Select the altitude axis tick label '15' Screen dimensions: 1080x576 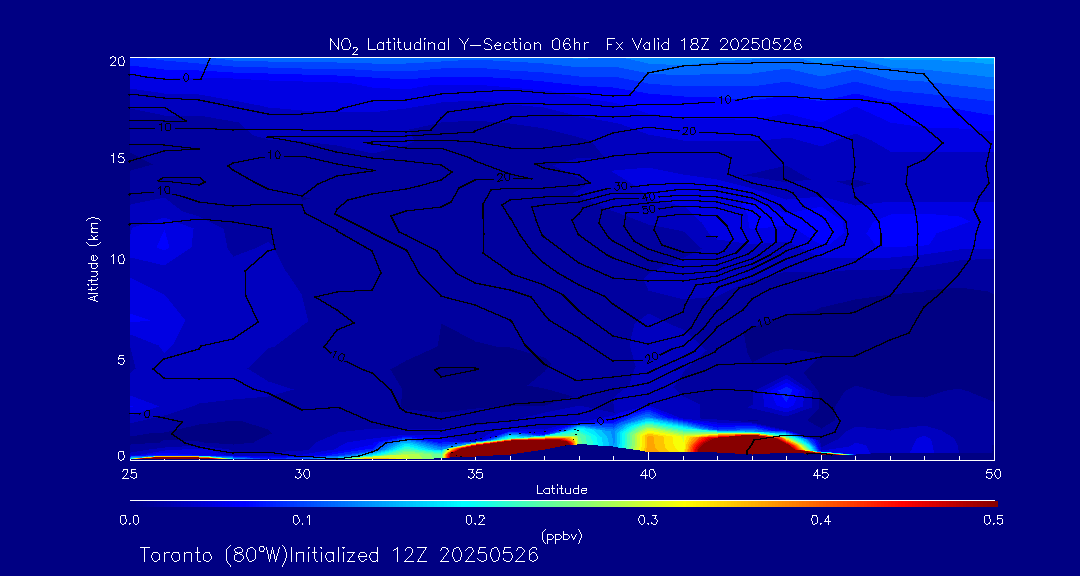coord(118,159)
